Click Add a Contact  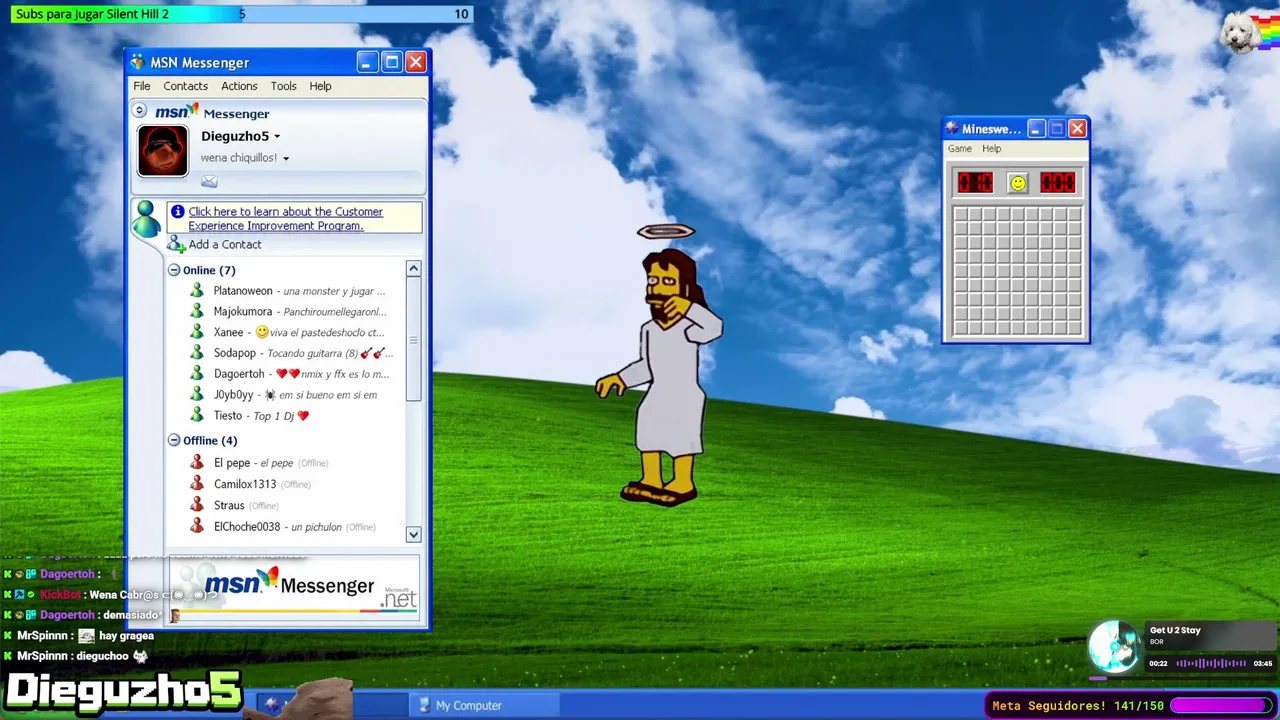click(225, 245)
